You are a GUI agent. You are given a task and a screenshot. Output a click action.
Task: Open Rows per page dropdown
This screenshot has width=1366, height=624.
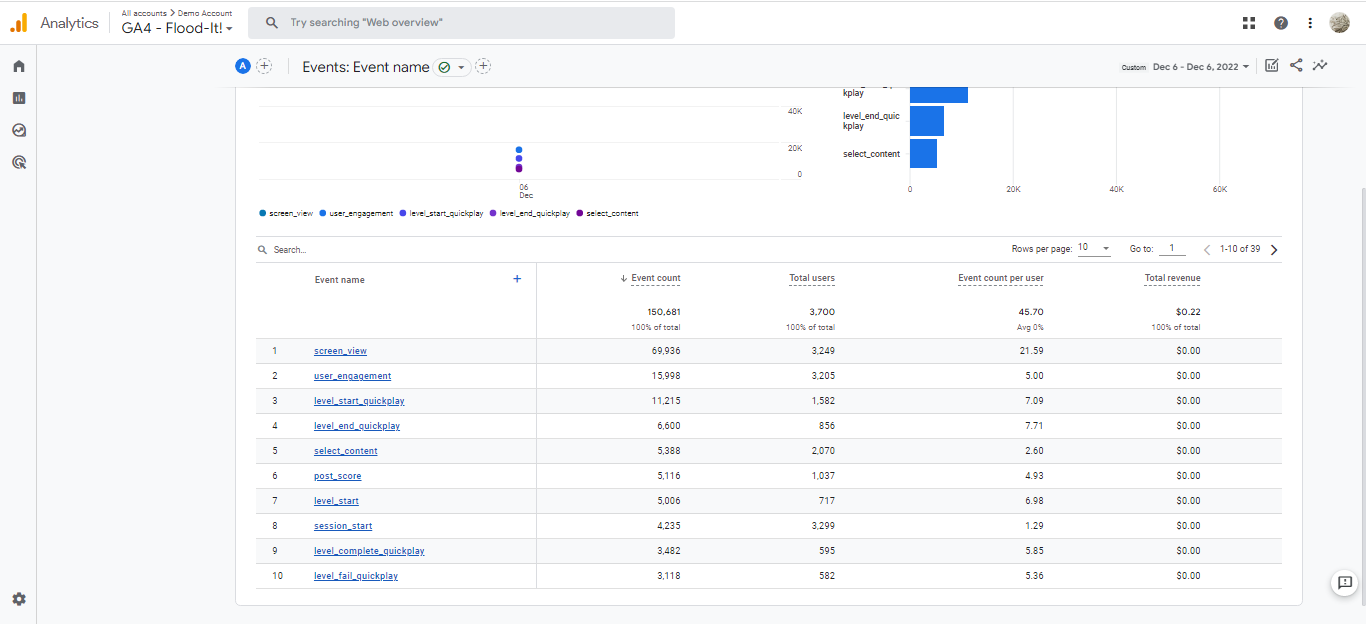coord(1094,248)
